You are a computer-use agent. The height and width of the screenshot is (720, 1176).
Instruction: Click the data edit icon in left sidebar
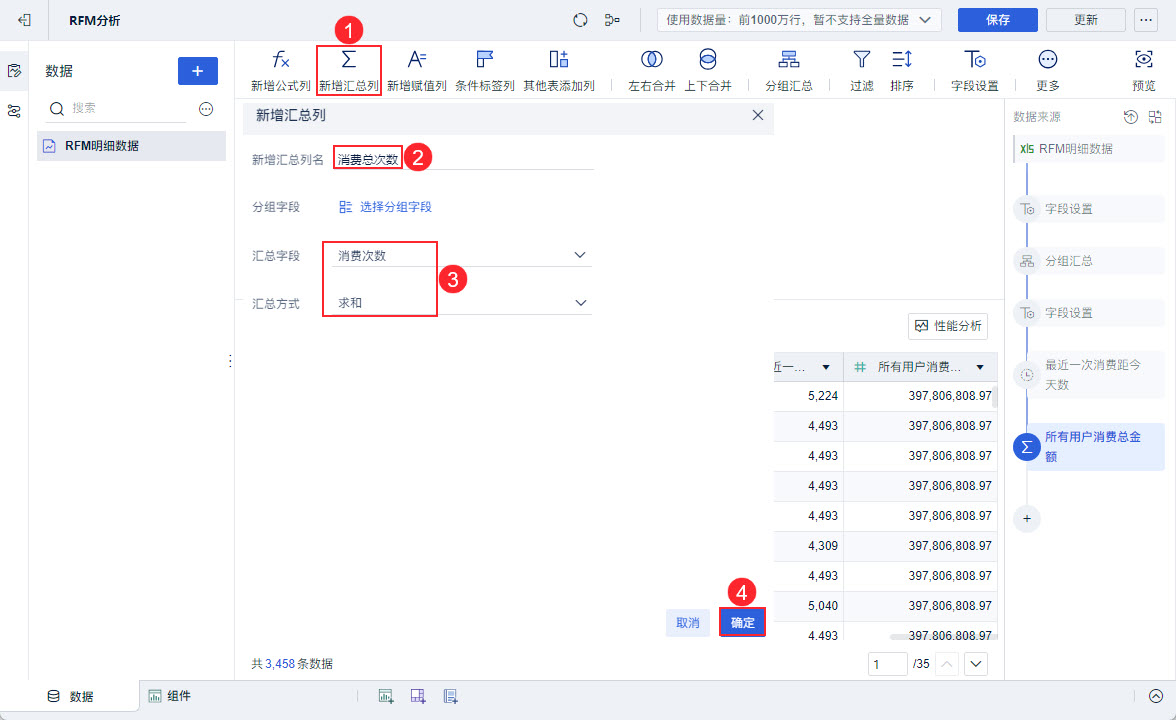tap(14, 70)
